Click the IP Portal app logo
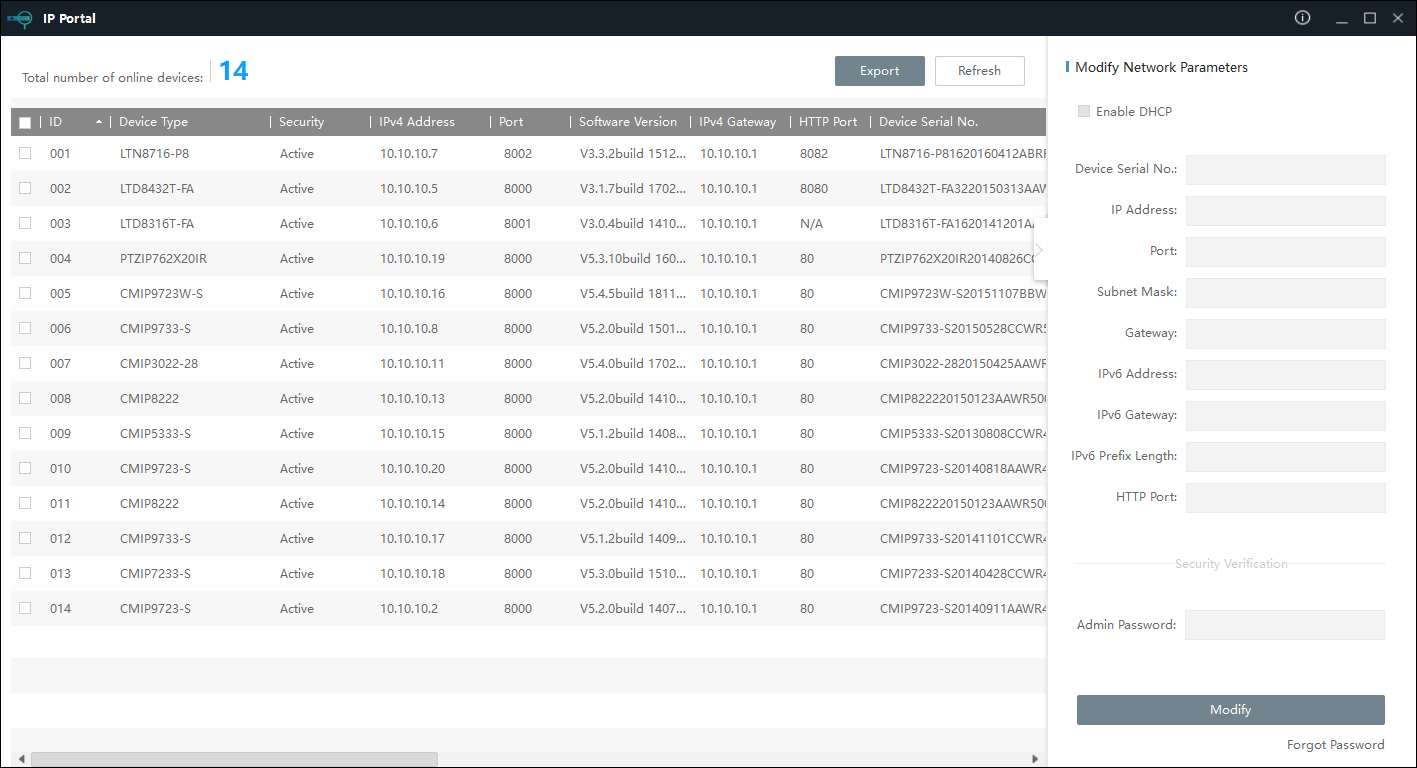1417x768 pixels. pyautogui.click(x=20, y=18)
